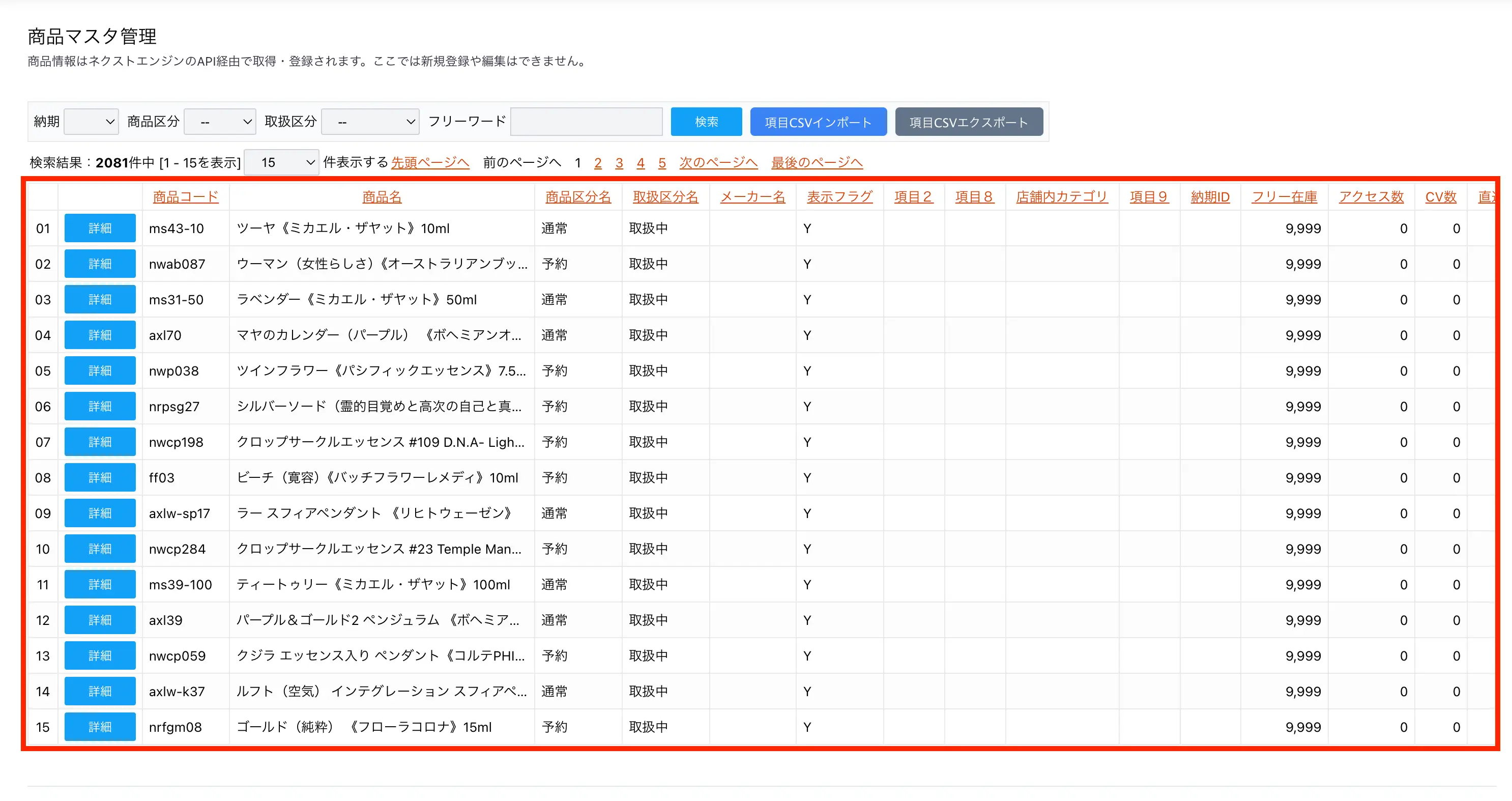Sort by 取扱区分名 column header

665,197
